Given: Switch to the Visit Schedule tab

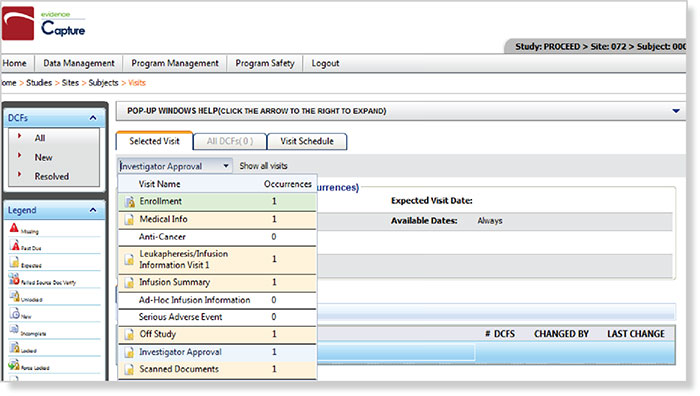Looking at the screenshot, I should click(307, 142).
